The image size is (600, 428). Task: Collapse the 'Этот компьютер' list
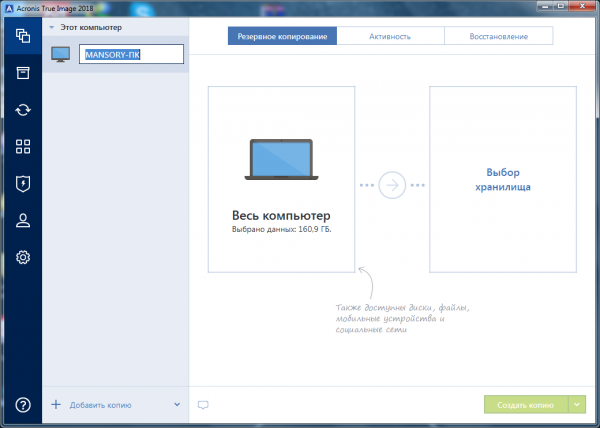52,27
